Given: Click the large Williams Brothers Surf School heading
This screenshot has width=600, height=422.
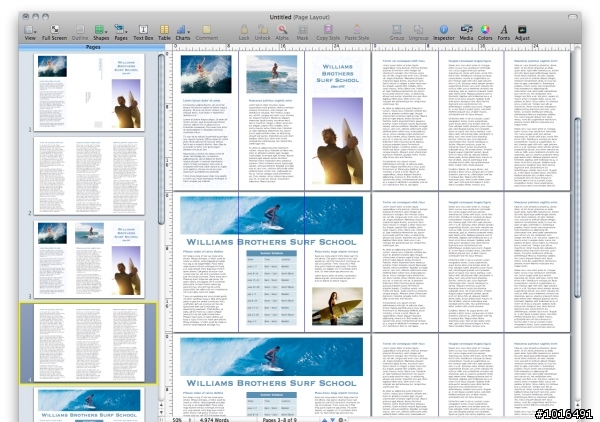Looking at the screenshot, I should pos(271,242).
